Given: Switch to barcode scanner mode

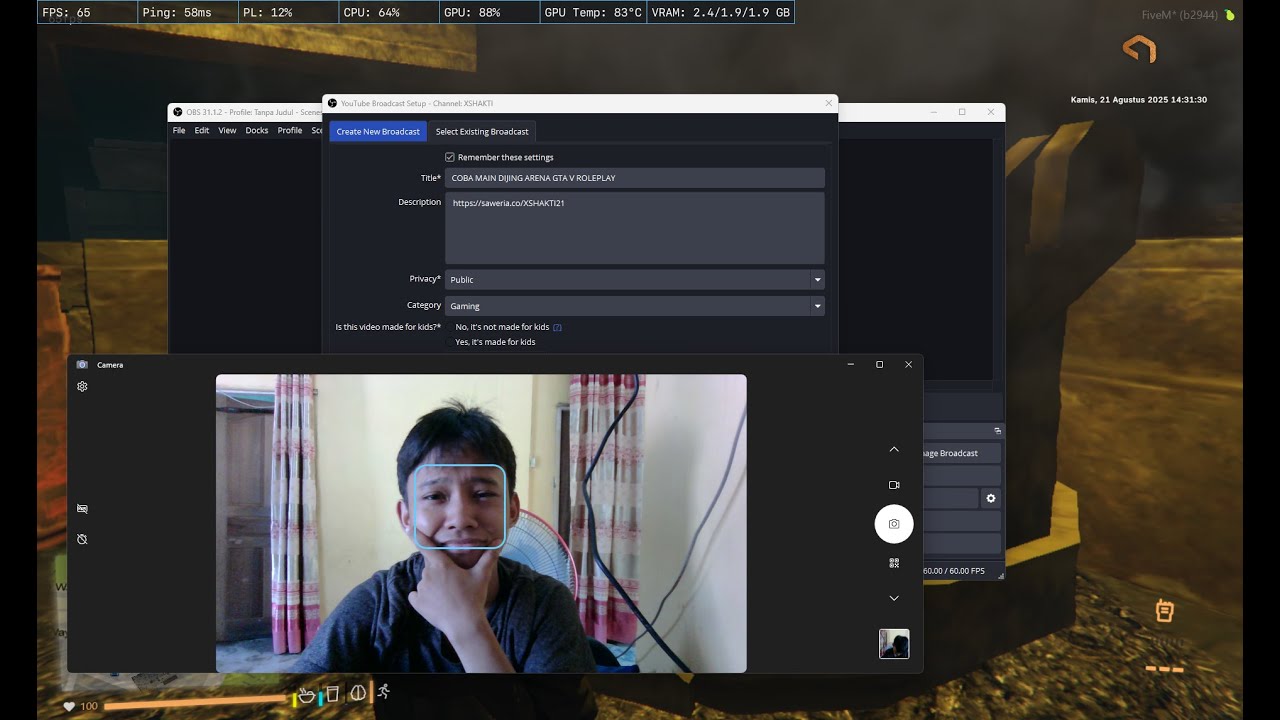Looking at the screenshot, I should 894,563.
